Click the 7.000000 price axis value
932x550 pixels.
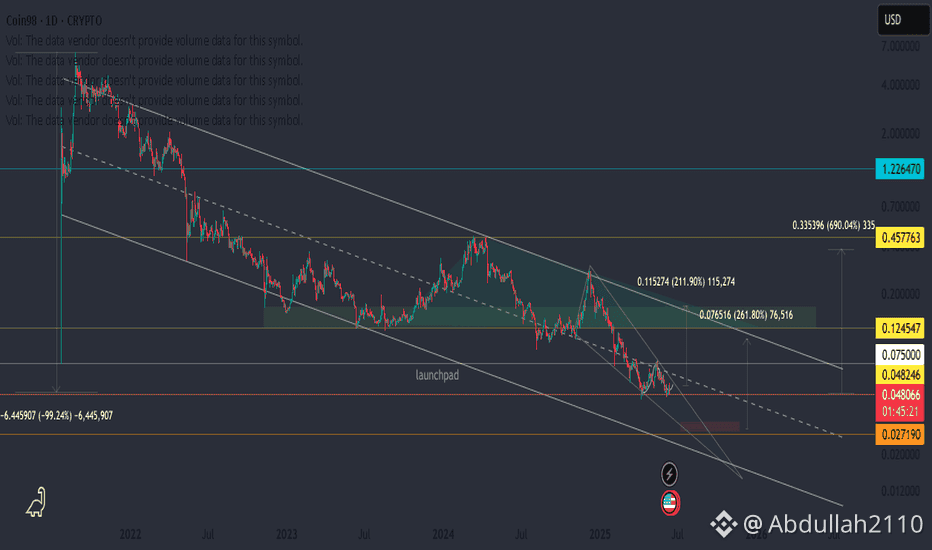click(x=900, y=46)
